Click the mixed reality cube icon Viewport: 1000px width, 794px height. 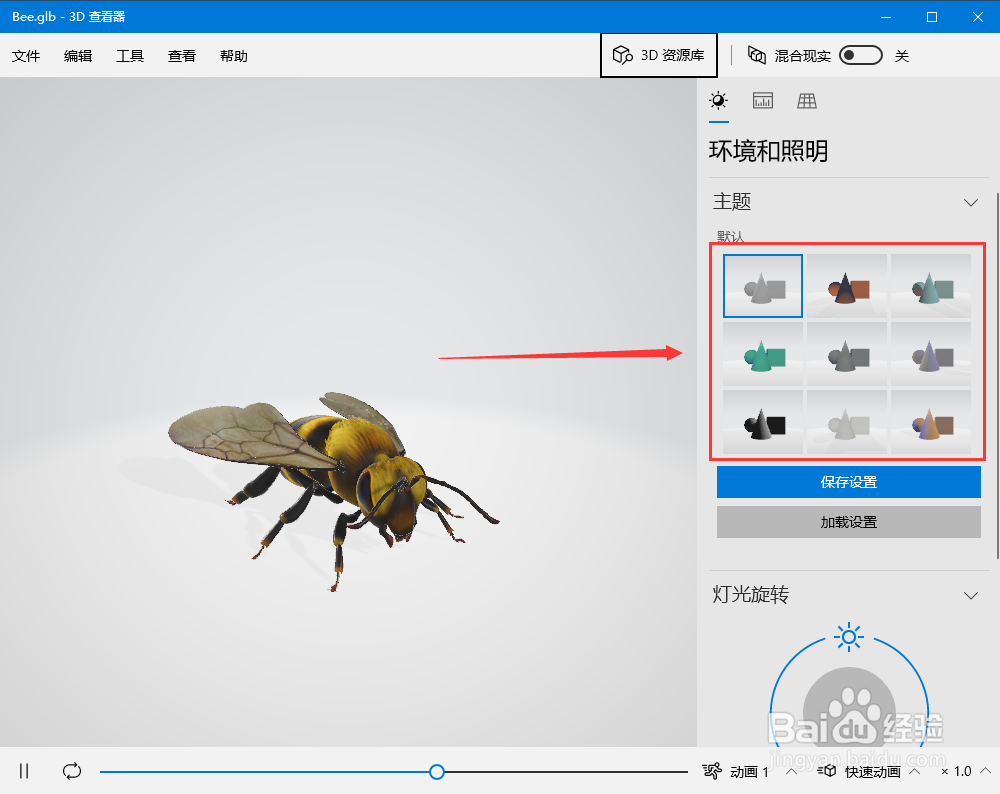756,55
